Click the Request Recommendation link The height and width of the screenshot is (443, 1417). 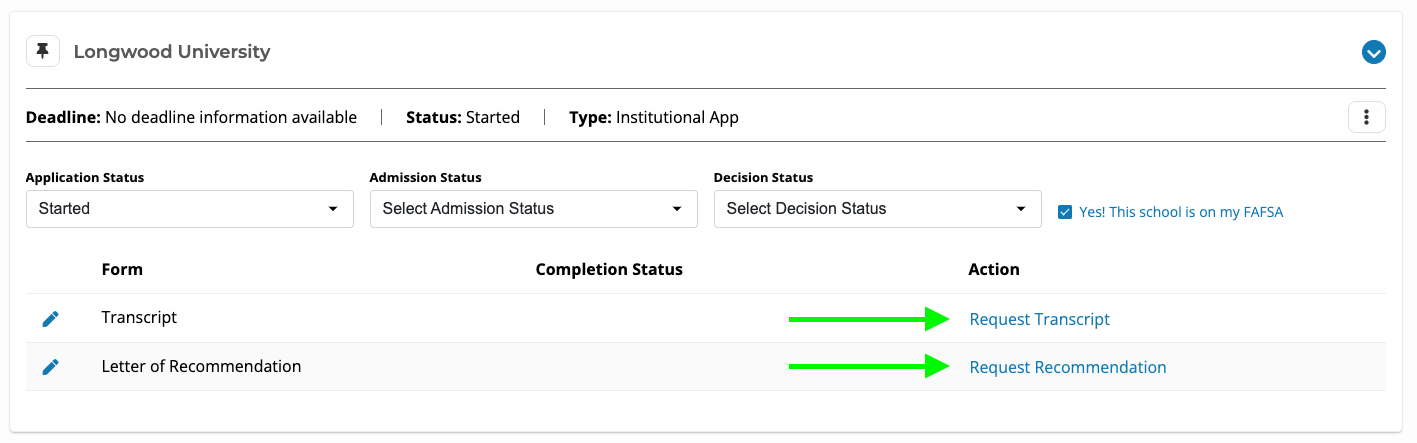click(1067, 367)
